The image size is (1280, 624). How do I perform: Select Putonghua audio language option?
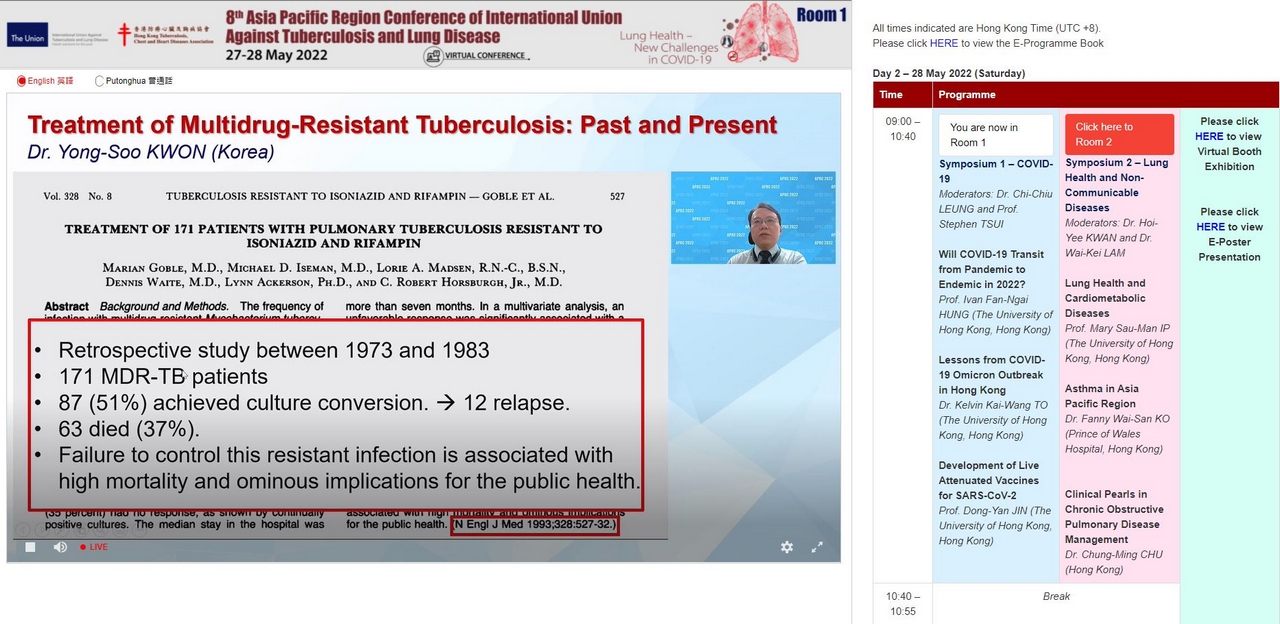coord(100,81)
